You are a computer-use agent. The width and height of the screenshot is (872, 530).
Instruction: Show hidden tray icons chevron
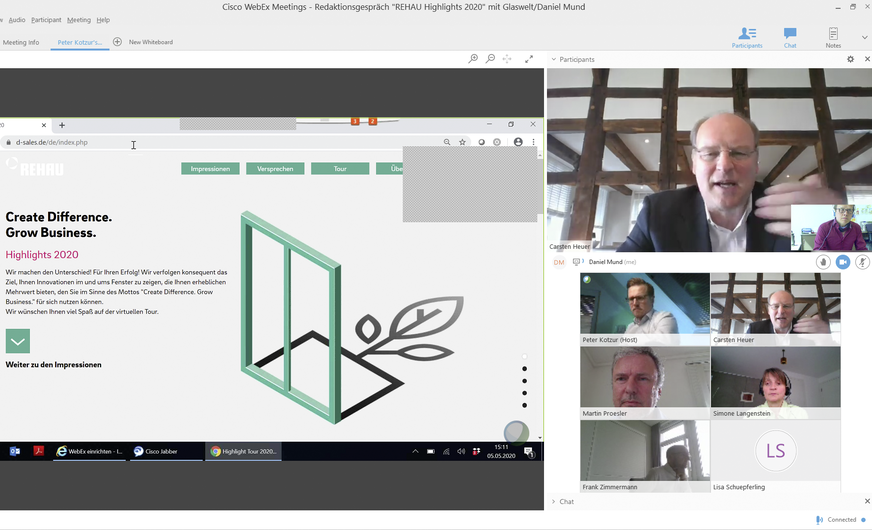tap(415, 452)
